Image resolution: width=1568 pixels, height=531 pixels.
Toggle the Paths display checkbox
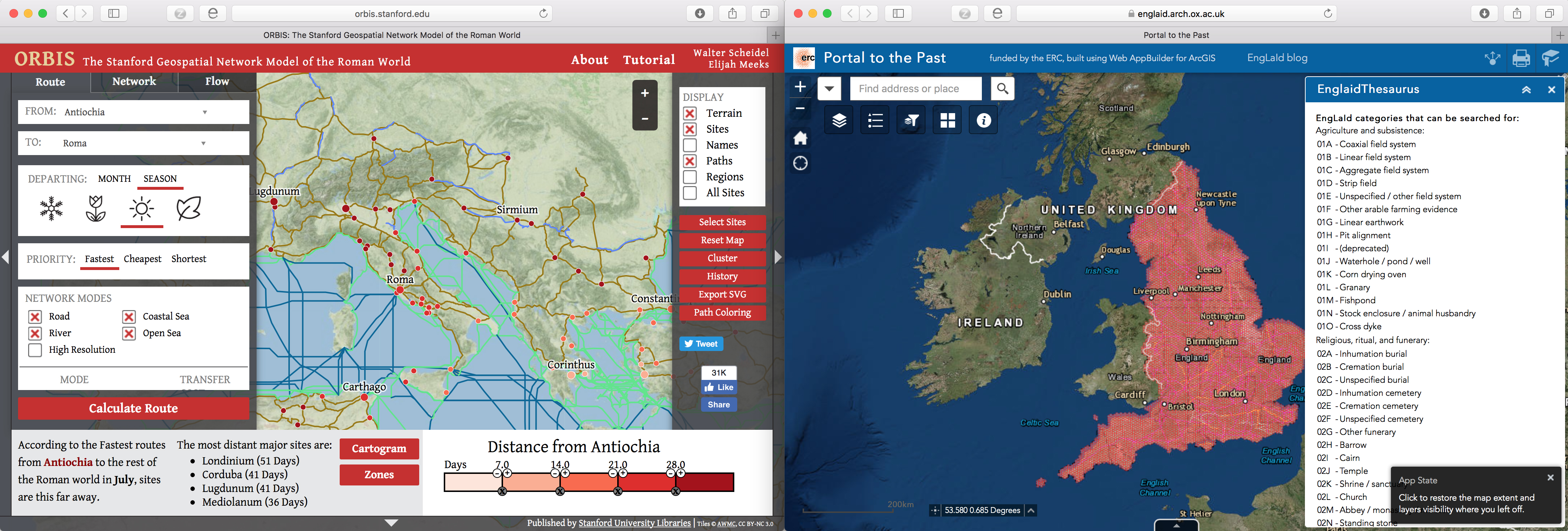point(690,161)
